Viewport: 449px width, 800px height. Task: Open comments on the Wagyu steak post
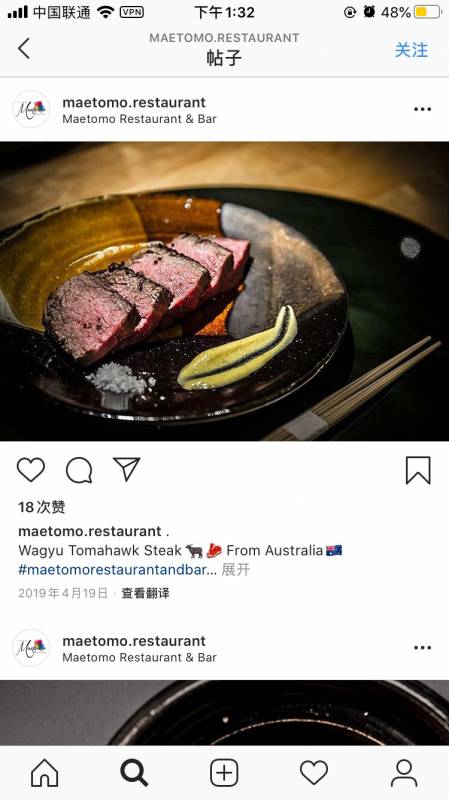point(79,470)
